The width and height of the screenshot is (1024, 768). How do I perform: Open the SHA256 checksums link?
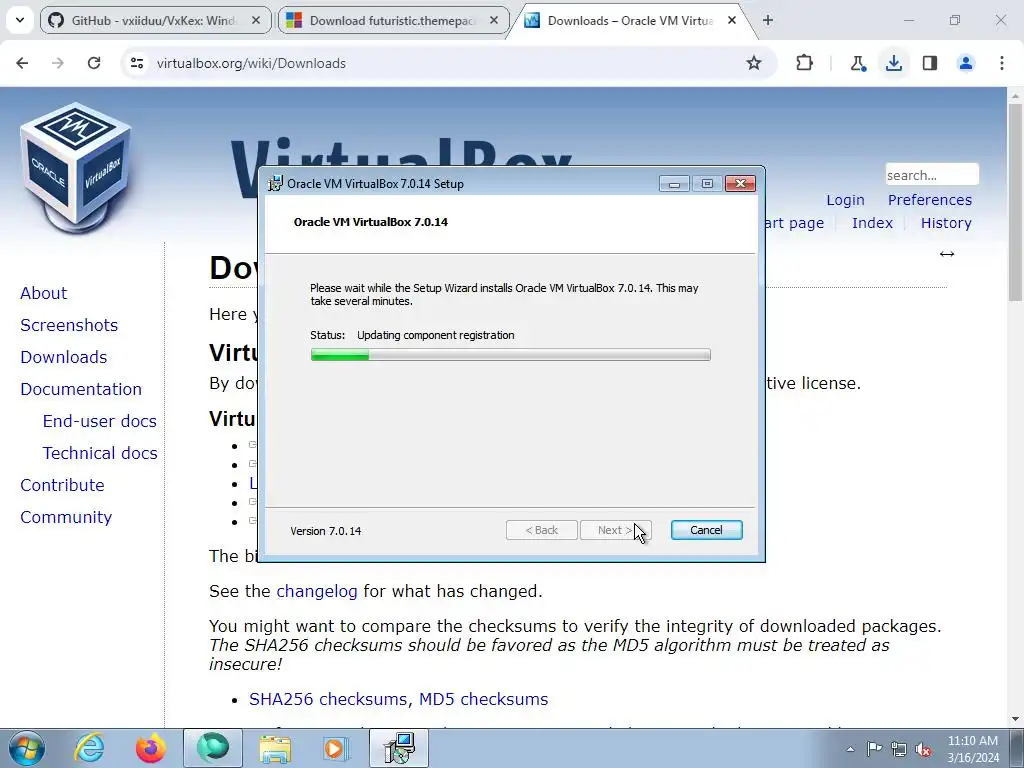click(328, 699)
